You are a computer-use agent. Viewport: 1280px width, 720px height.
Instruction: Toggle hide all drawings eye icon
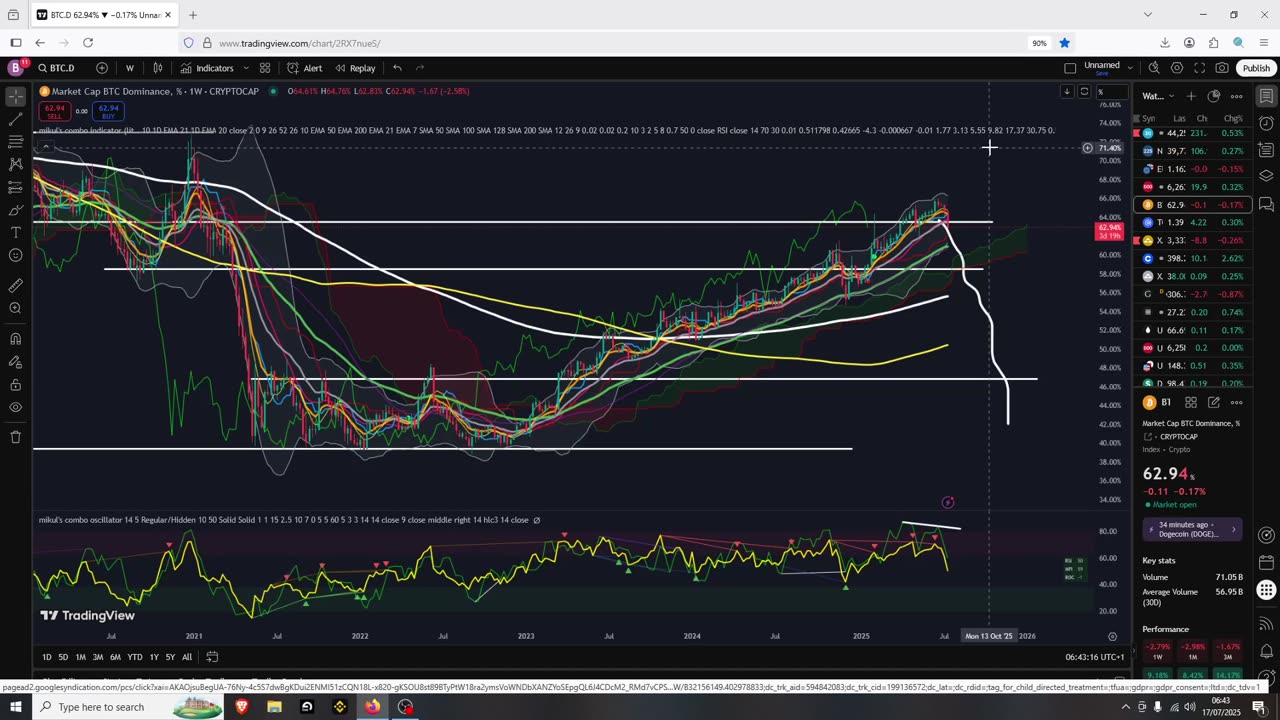pos(15,407)
